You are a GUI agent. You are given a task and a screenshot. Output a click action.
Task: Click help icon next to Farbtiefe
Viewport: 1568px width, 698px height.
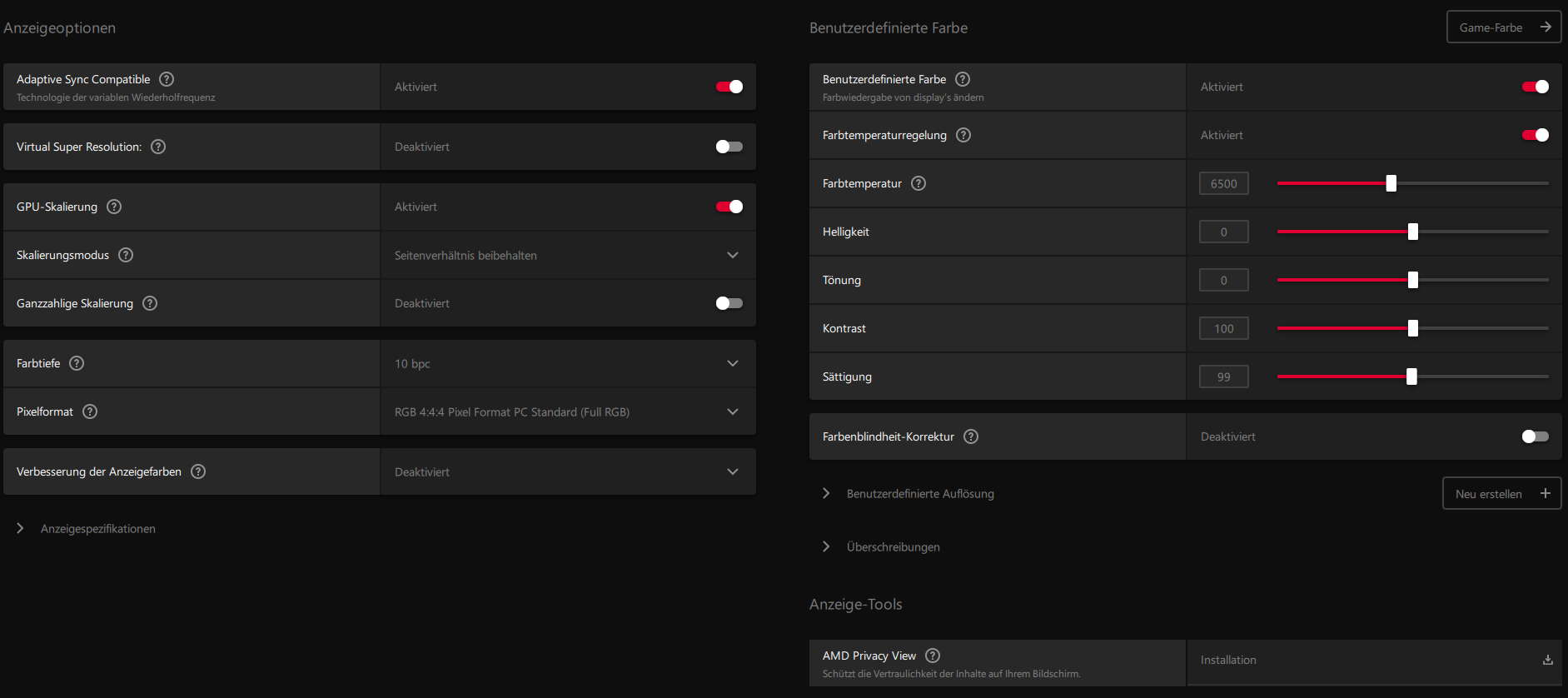(x=77, y=363)
